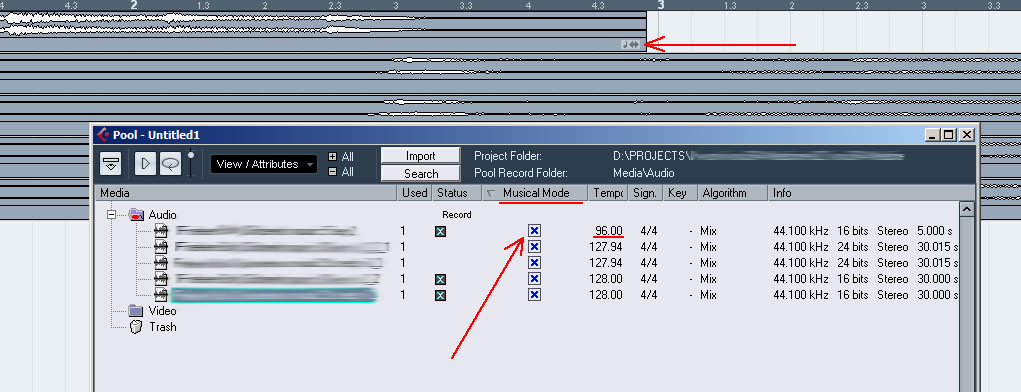Collapse the Audio folder tree node
This screenshot has height=392, width=1021.
pos(111,214)
